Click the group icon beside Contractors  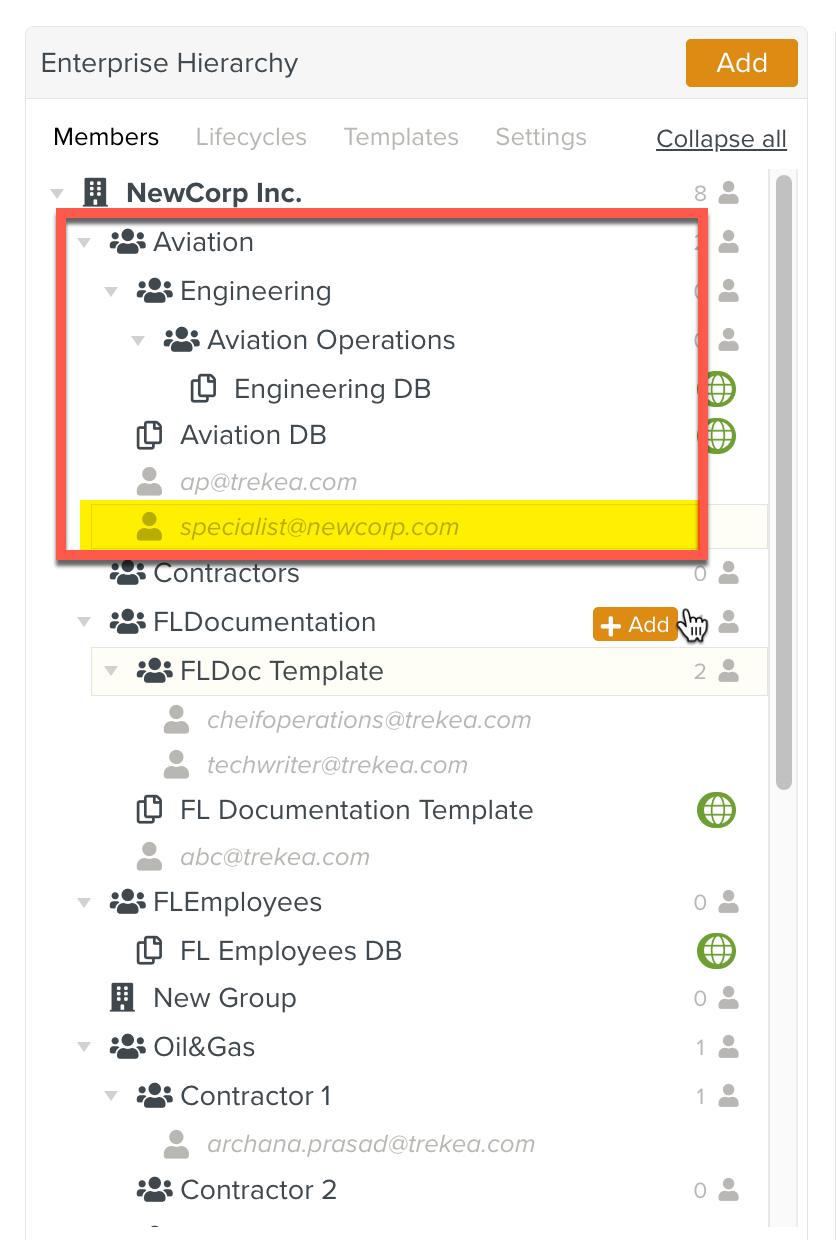click(x=127, y=573)
